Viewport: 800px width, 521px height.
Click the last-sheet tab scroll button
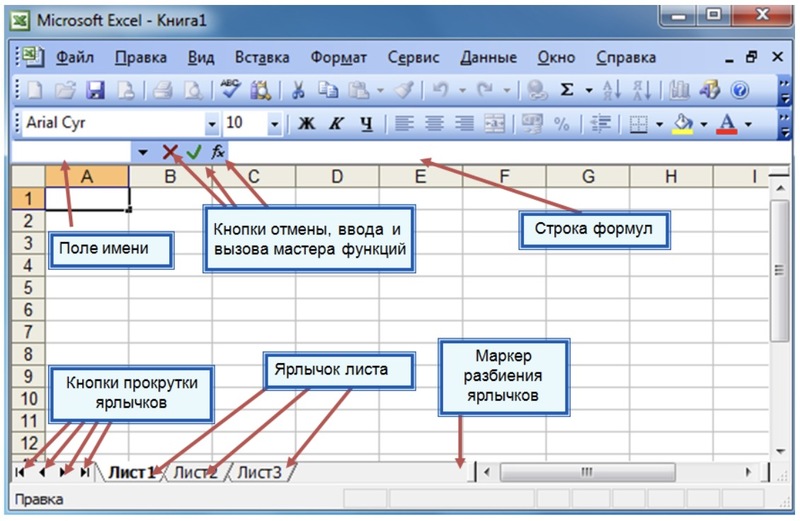pyautogui.click(x=85, y=473)
